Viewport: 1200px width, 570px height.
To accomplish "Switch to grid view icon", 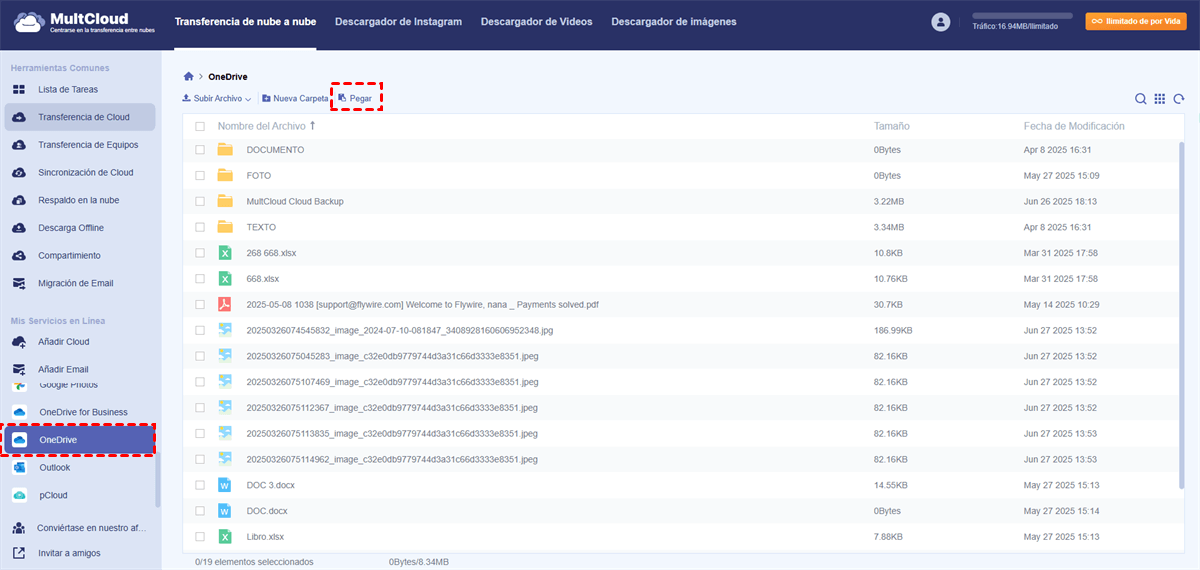I will pyautogui.click(x=1160, y=99).
